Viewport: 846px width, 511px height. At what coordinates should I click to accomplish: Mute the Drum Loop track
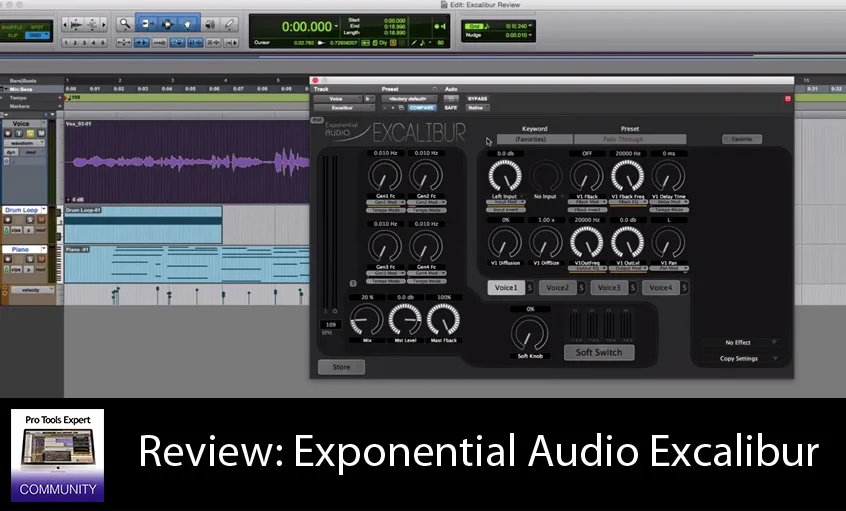(41, 220)
